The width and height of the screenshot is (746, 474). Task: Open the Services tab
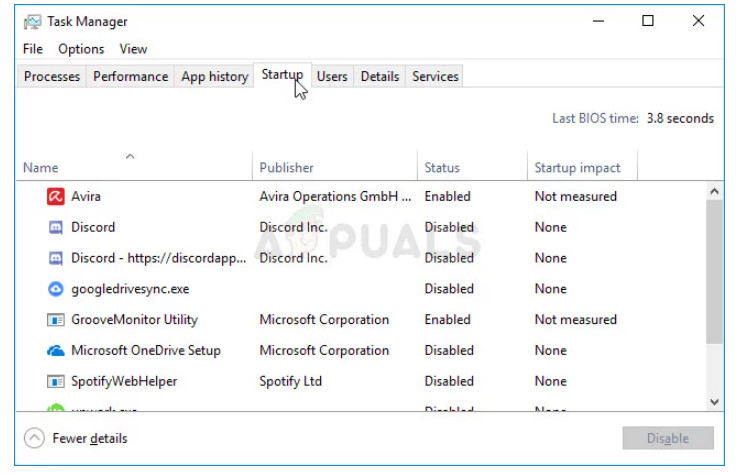[x=435, y=77]
